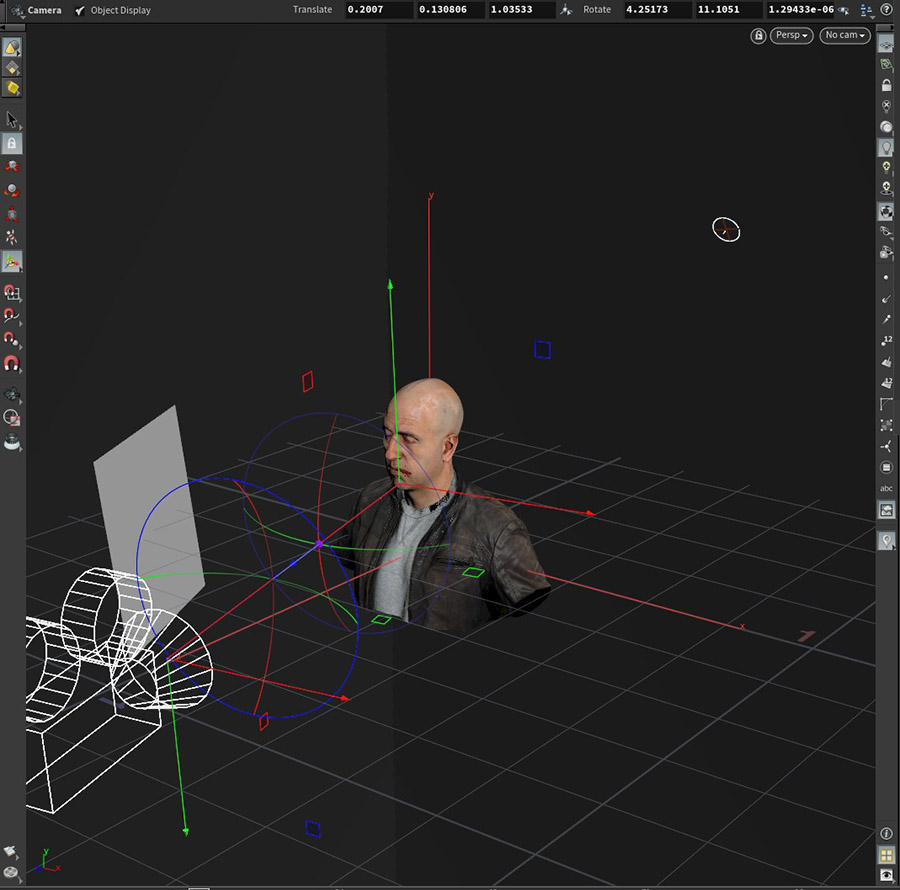Enable high quality lighting with shadows
Screen dimensions: 900x890
click(x=886, y=188)
